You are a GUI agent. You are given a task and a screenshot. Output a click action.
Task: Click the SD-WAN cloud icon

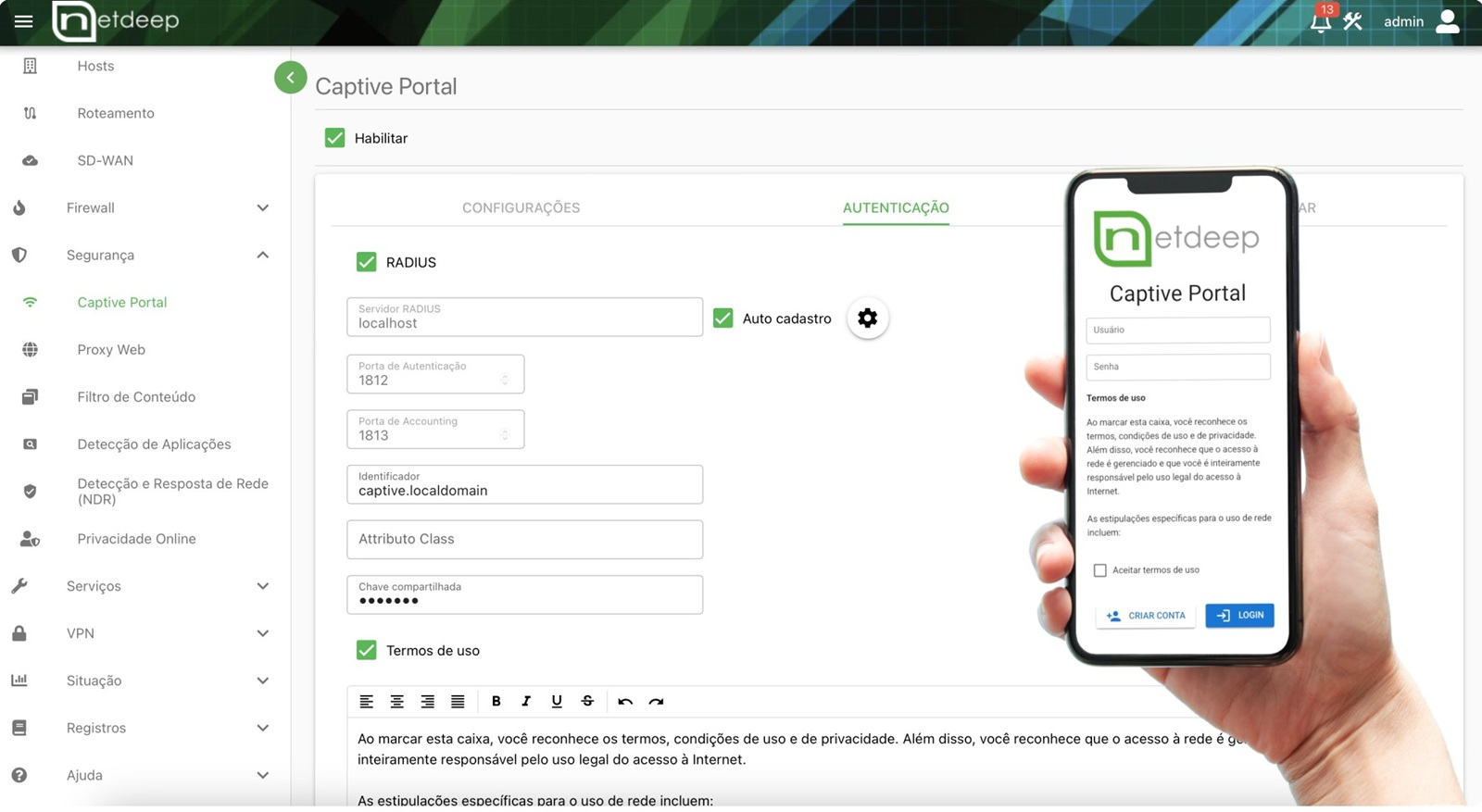30,160
